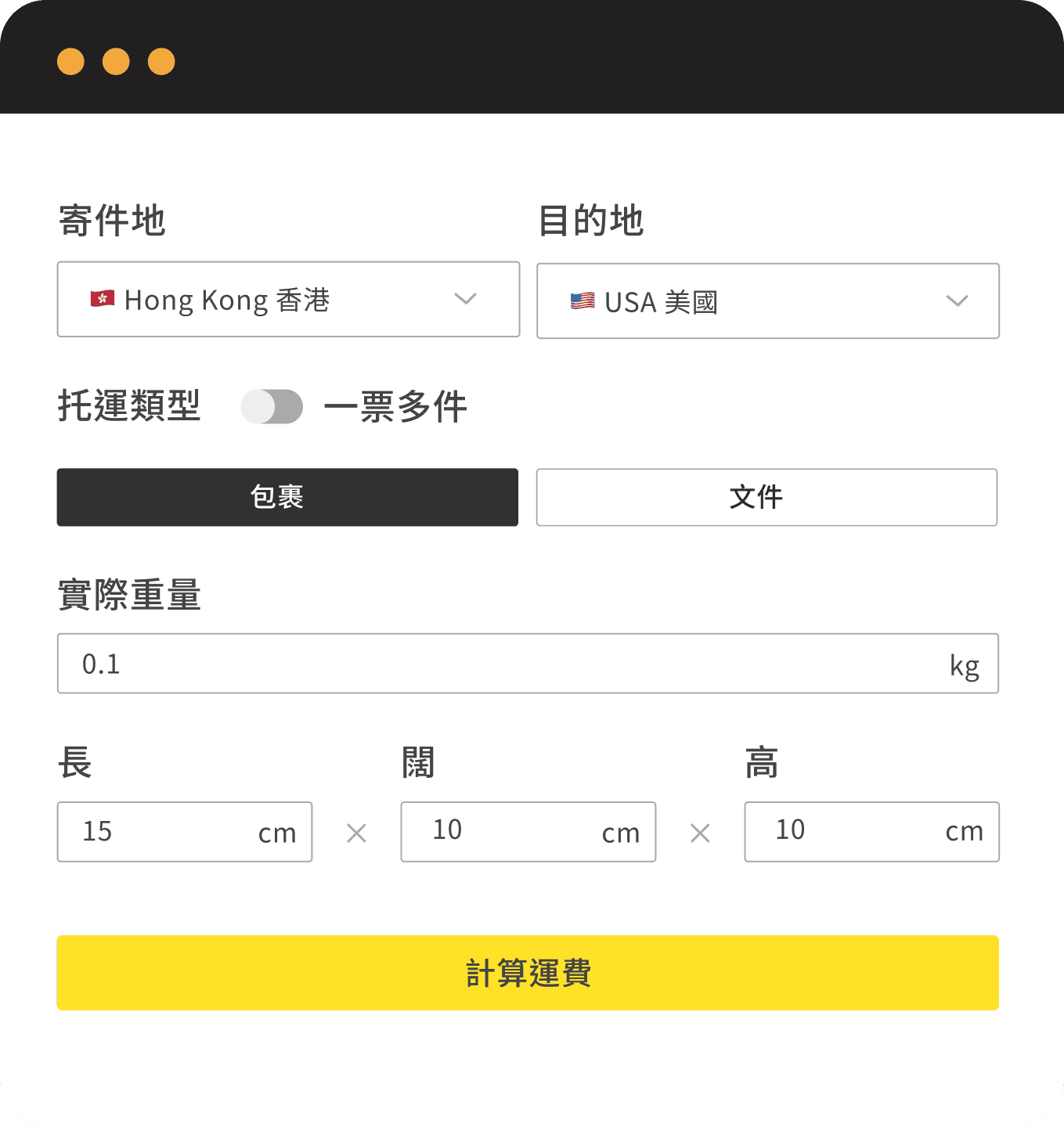1064x1127 pixels.
Task: Click the middle orange window dot
Action: pyautogui.click(x=116, y=62)
